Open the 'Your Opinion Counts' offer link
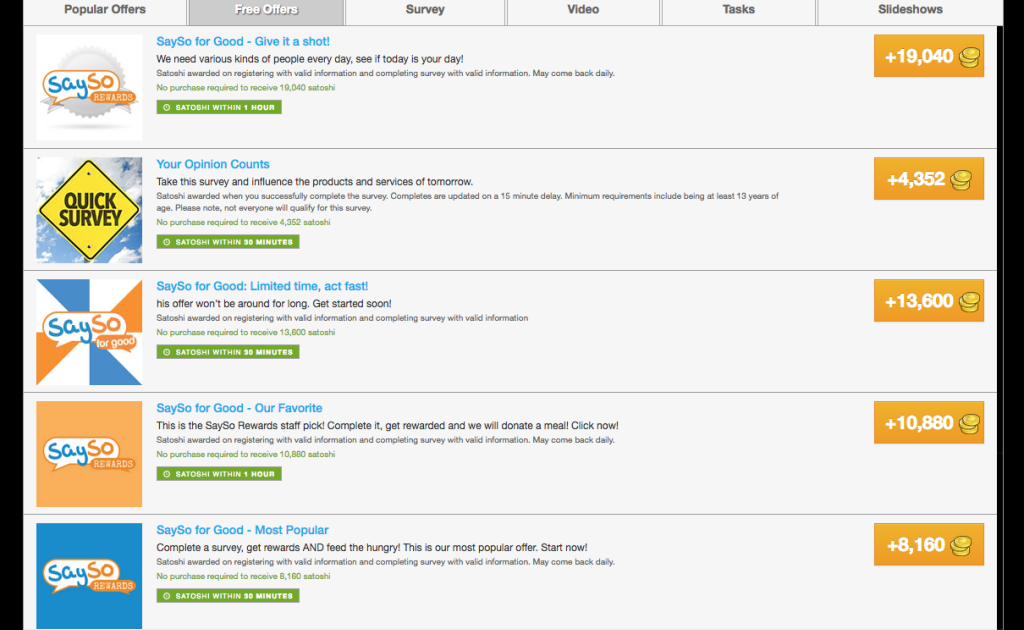The height and width of the screenshot is (630, 1024). (x=213, y=164)
